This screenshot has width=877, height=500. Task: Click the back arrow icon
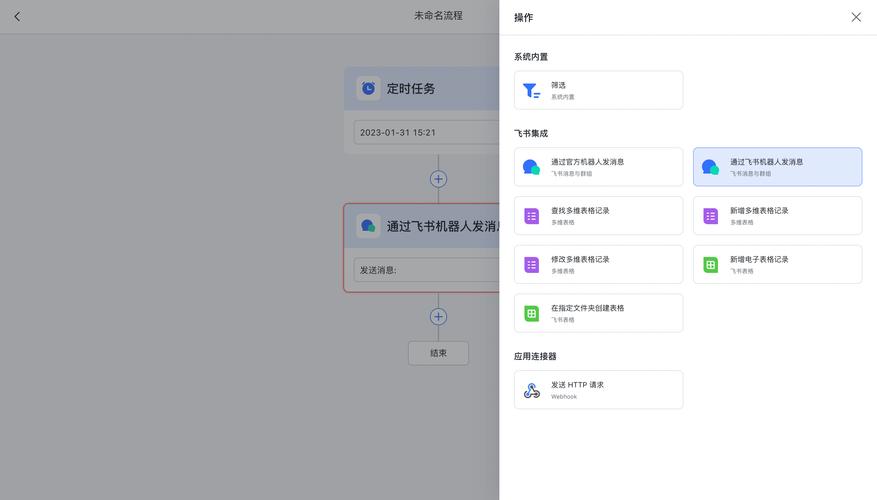coord(17,17)
